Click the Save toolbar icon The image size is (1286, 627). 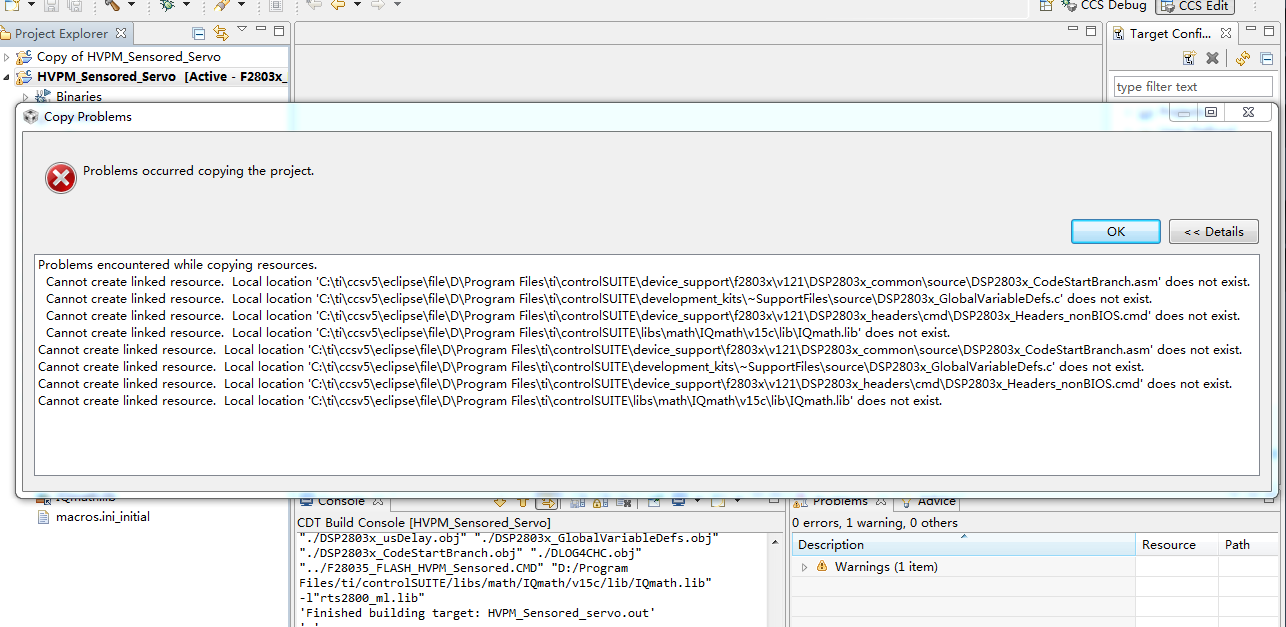tap(50, 5)
